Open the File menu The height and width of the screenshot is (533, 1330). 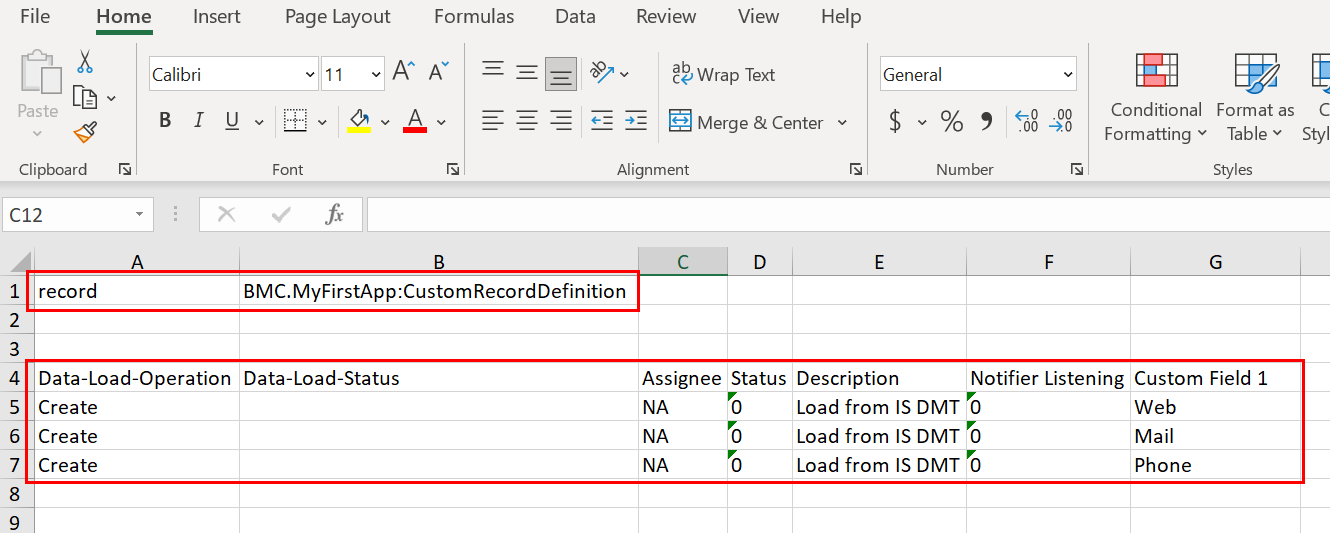tap(35, 16)
